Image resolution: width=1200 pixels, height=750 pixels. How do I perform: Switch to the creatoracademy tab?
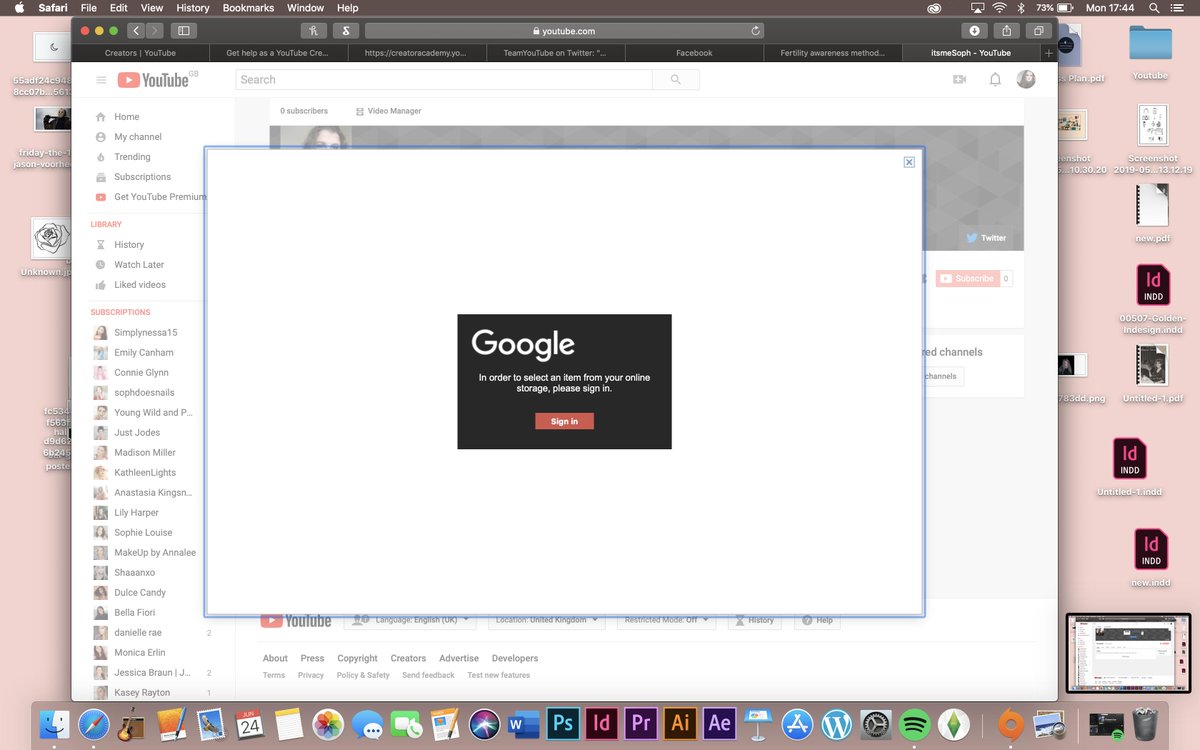[416, 53]
